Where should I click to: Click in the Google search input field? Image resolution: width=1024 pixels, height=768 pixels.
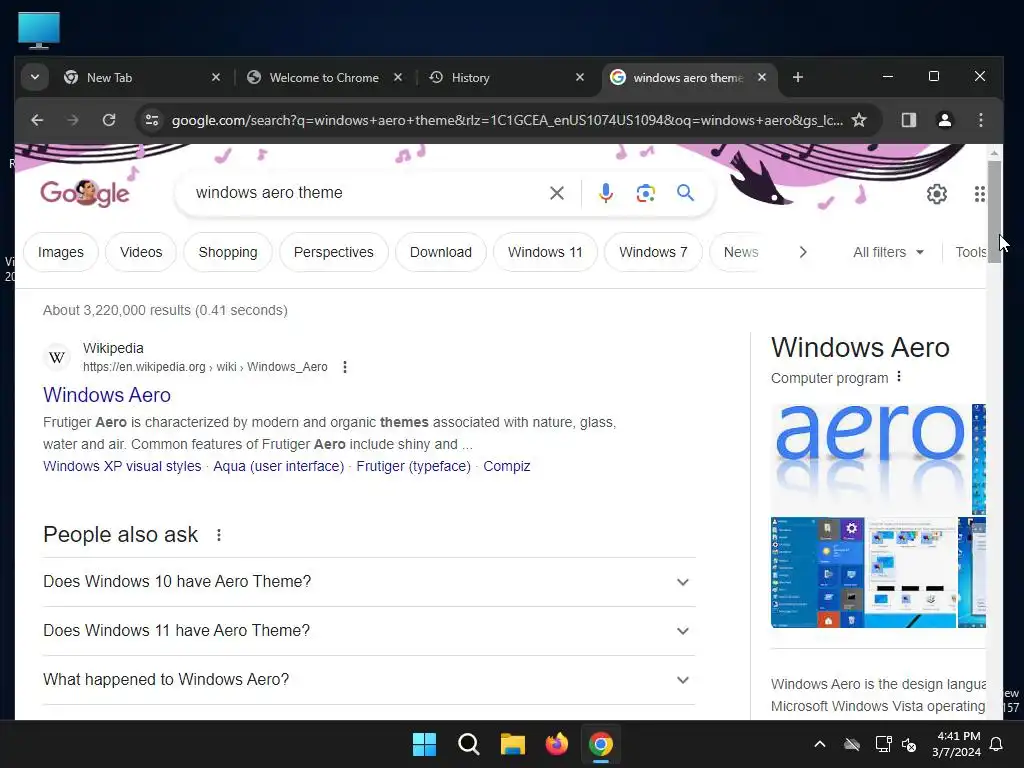point(366,193)
